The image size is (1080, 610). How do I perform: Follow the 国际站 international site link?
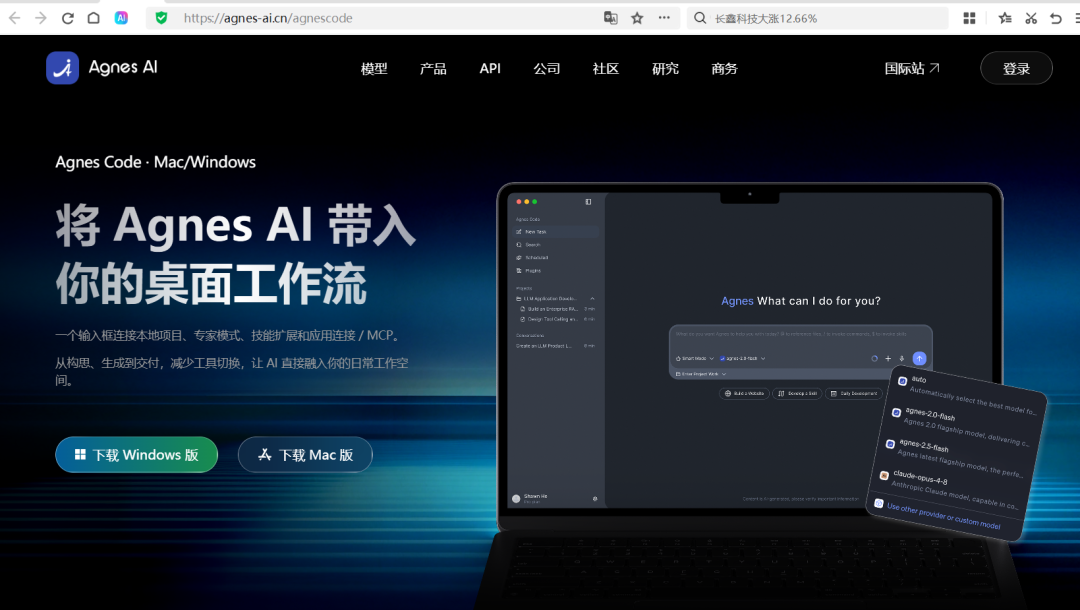pyautogui.click(x=912, y=68)
